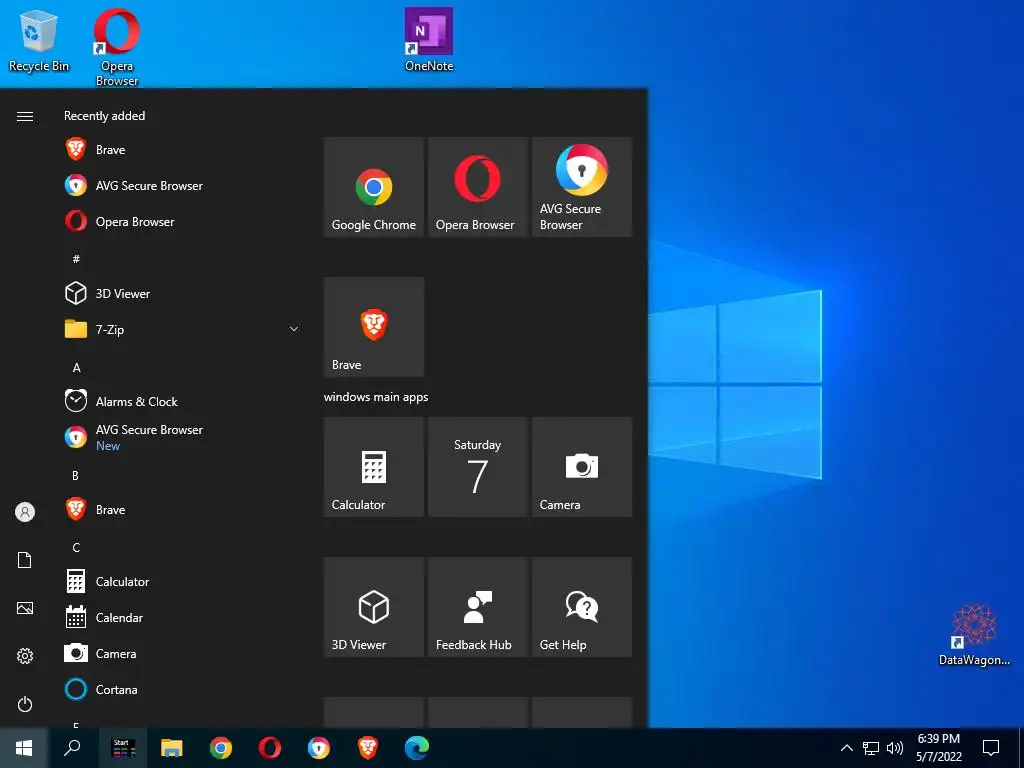Open Opera from the taskbar
The height and width of the screenshot is (768, 1024).
coord(270,748)
